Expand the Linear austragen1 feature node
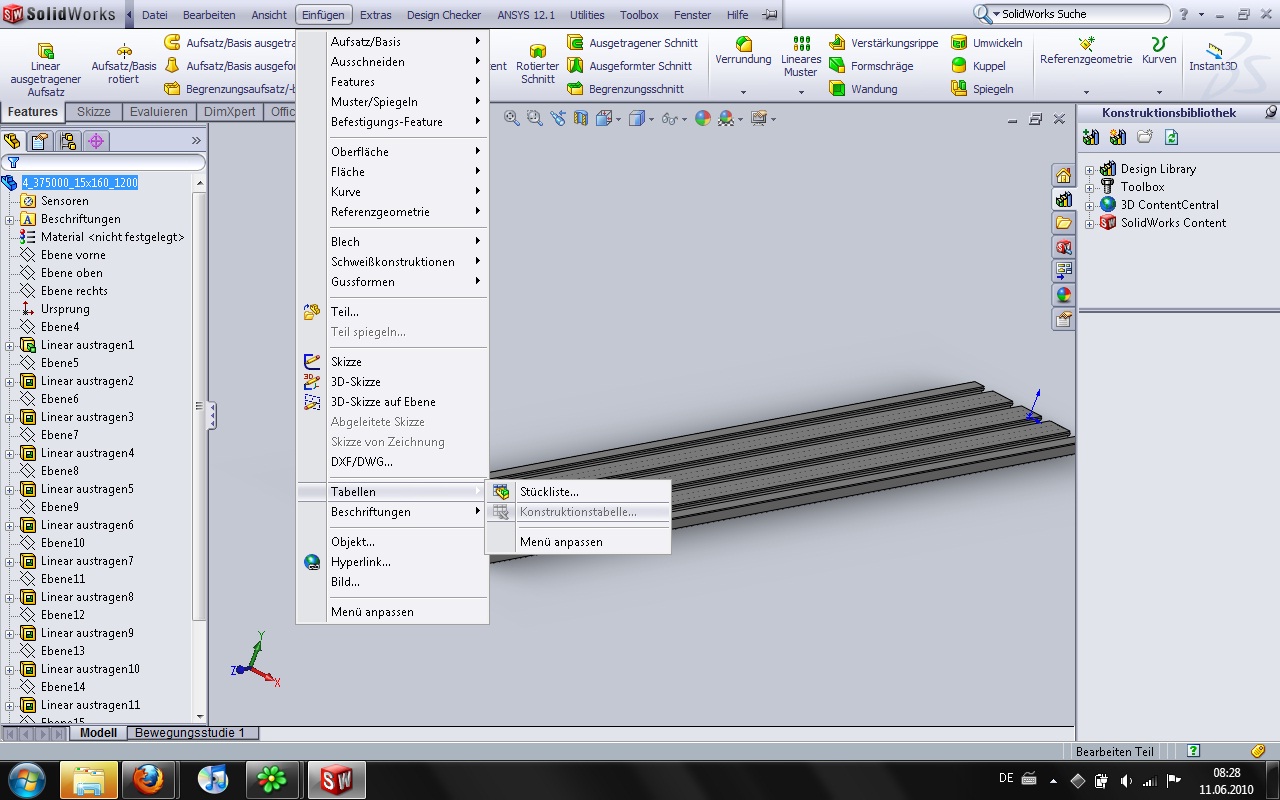This screenshot has width=1280, height=800. point(9,345)
